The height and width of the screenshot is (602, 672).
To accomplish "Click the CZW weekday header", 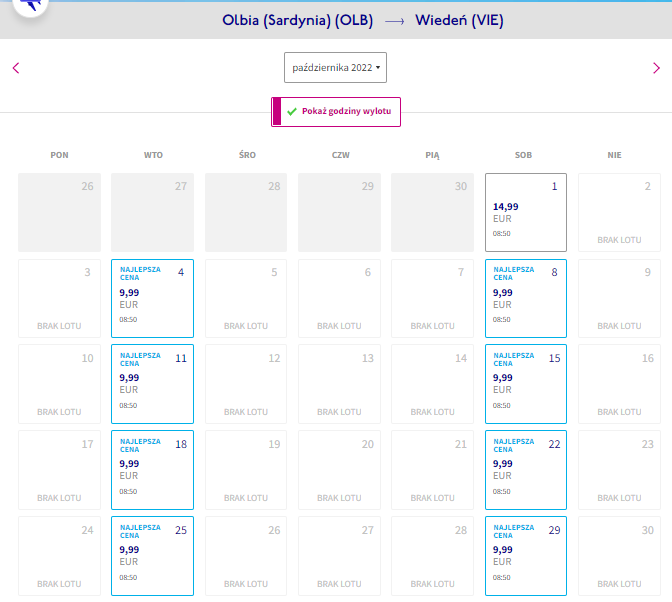I will click(341, 155).
